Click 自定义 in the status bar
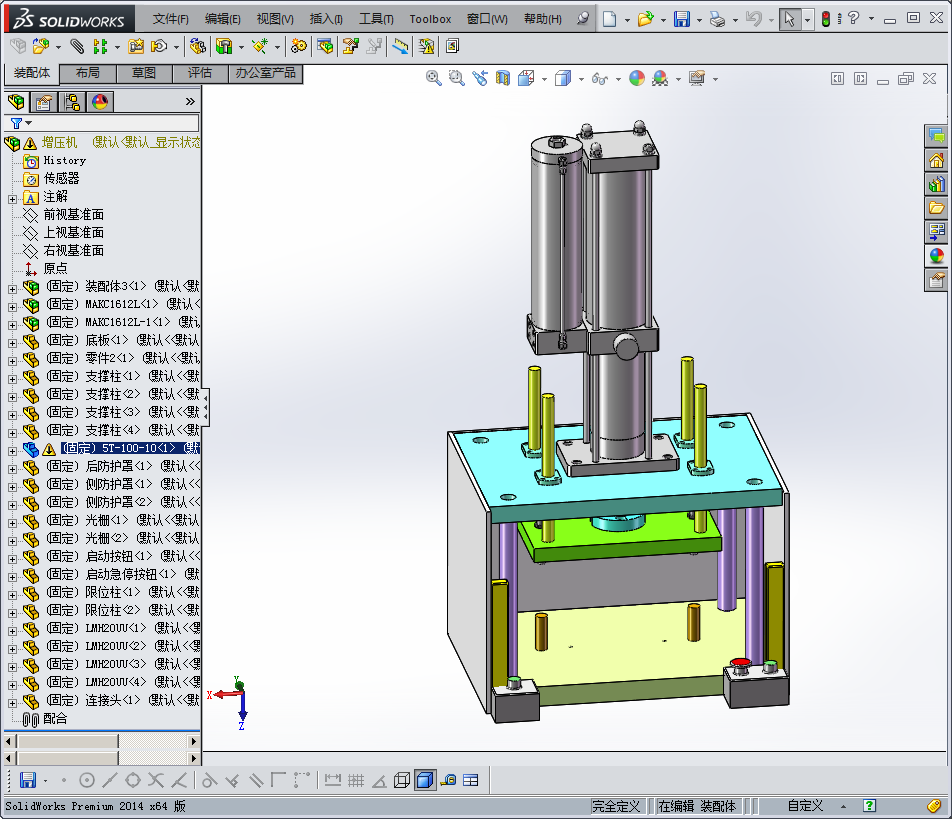 [x=805, y=806]
